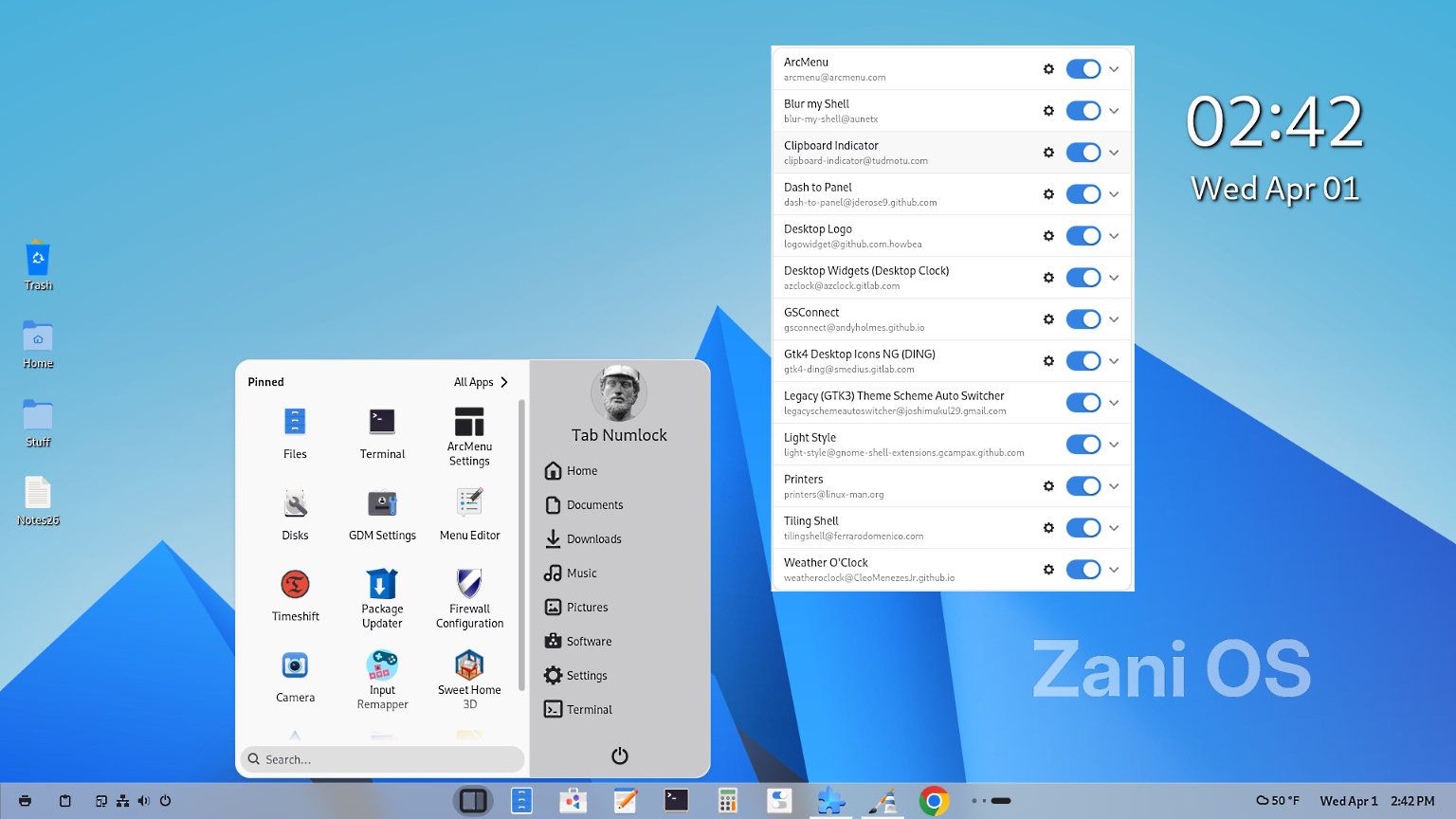Disable Light Style extension
1456x819 pixels.
[x=1083, y=445]
